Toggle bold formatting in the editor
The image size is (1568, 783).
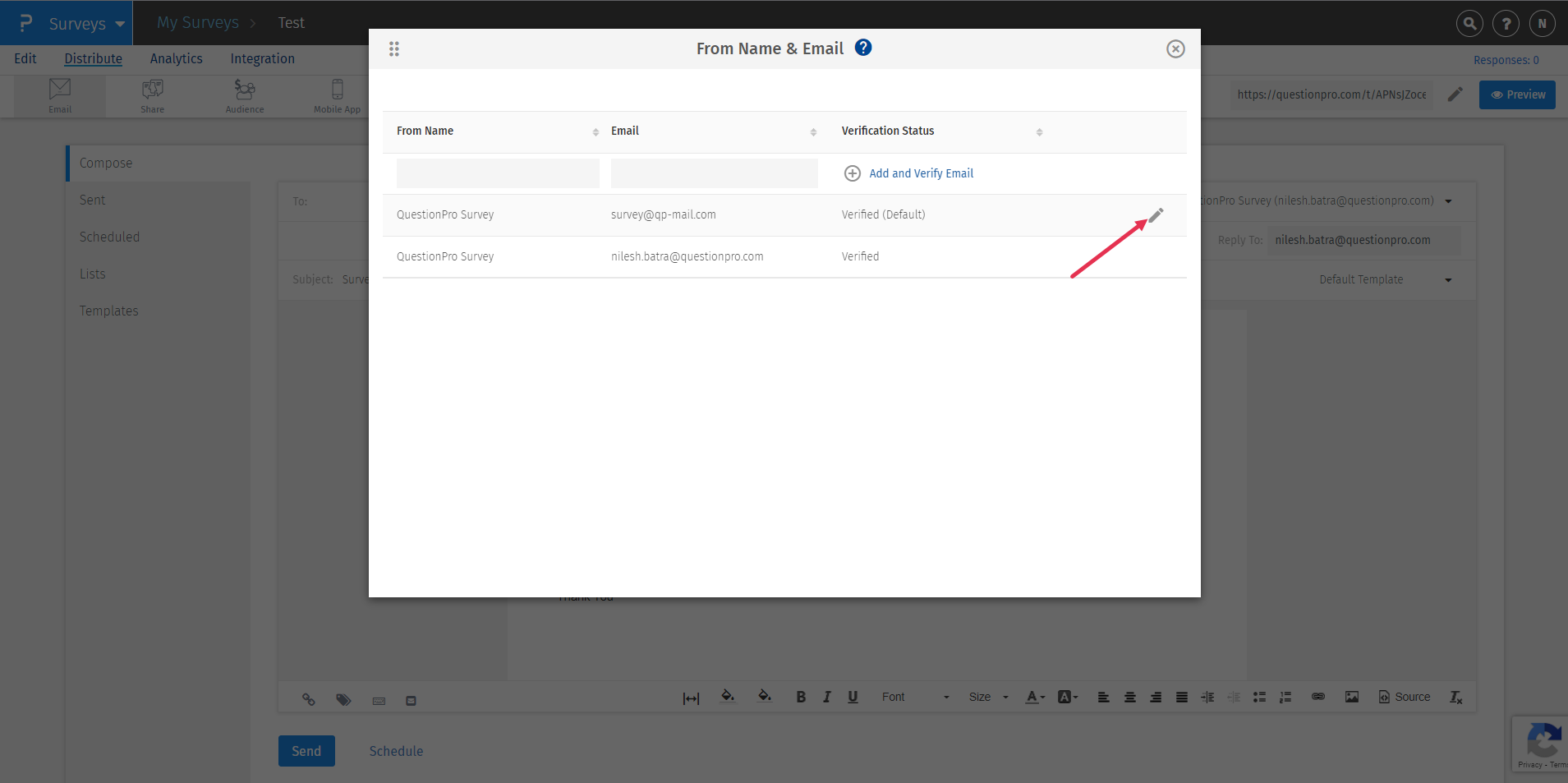coord(801,697)
